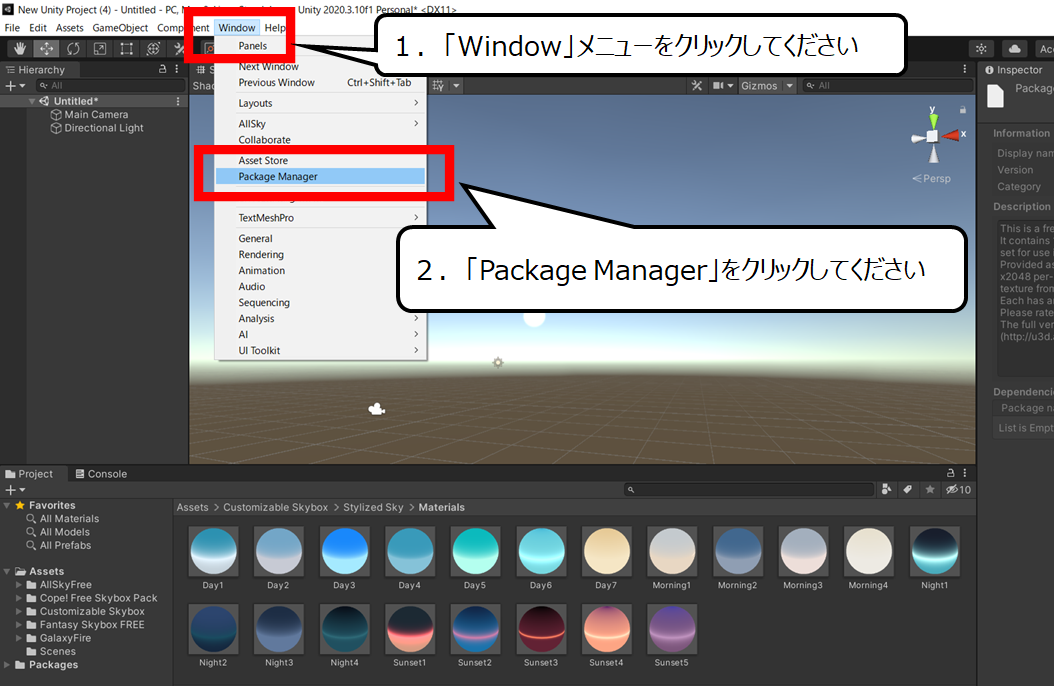Select All Materials saved search
1054x686 pixels.
69,519
